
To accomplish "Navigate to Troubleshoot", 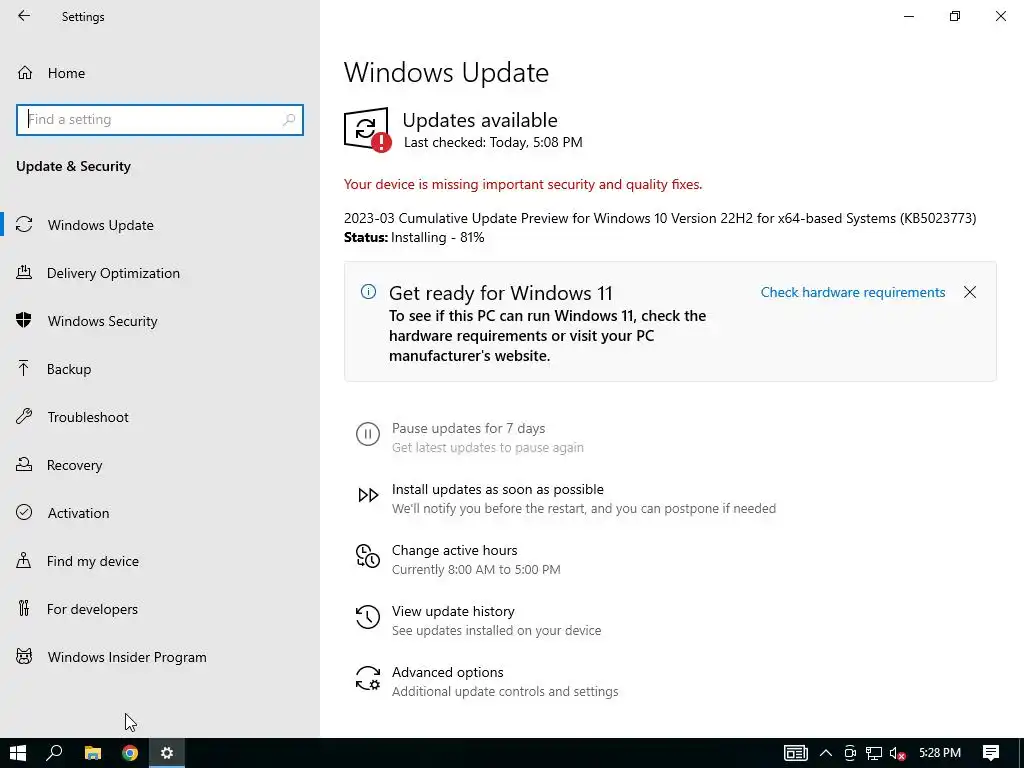I will [x=160, y=417].
